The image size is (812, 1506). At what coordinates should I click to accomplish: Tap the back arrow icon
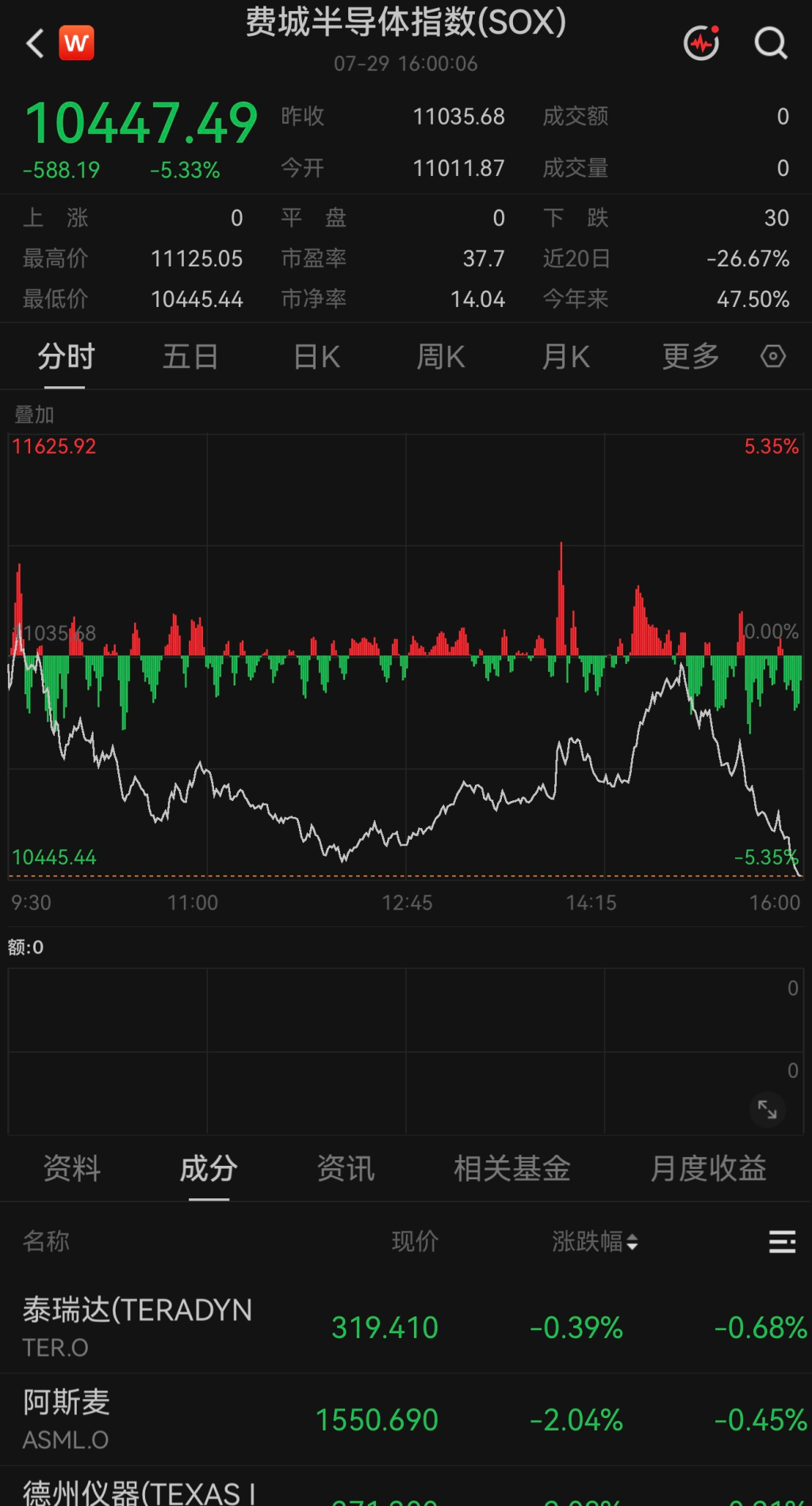point(35,44)
